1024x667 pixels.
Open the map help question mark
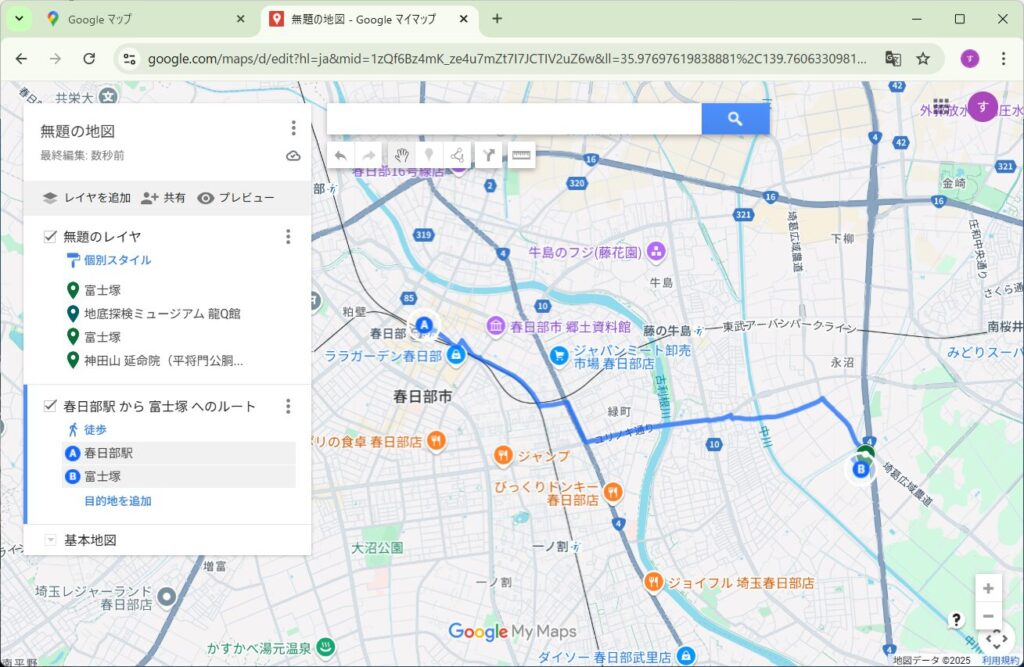[x=956, y=619]
